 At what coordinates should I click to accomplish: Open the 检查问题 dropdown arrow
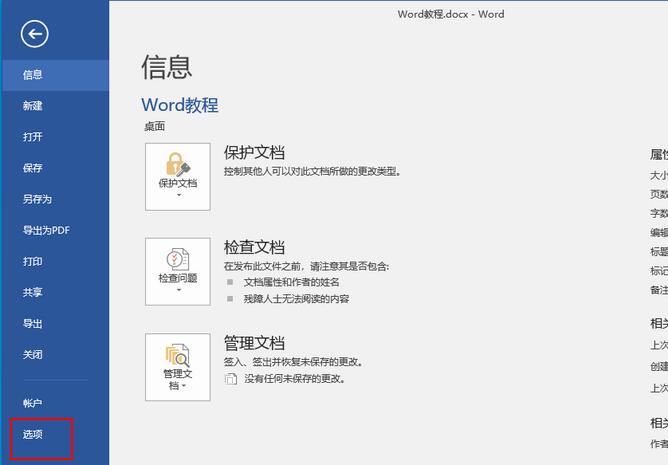(179, 290)
